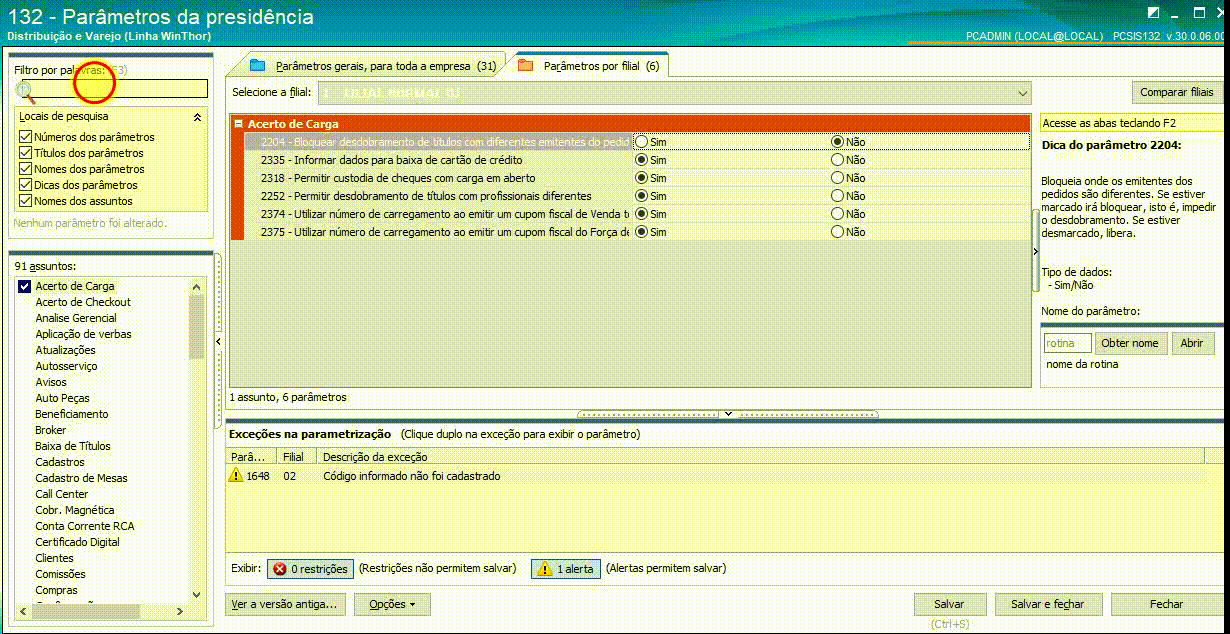Choose Sim for parameter 2375
Image resolution: width=1230 pixels, height=634 pixels.
click(641, 232)
